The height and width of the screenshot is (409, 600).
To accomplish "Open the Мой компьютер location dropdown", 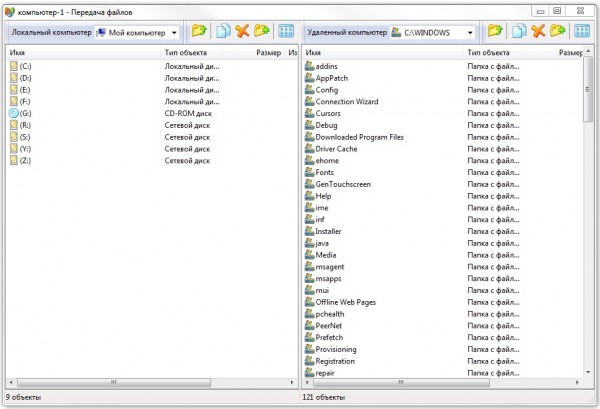I will (x=174, y=33).
